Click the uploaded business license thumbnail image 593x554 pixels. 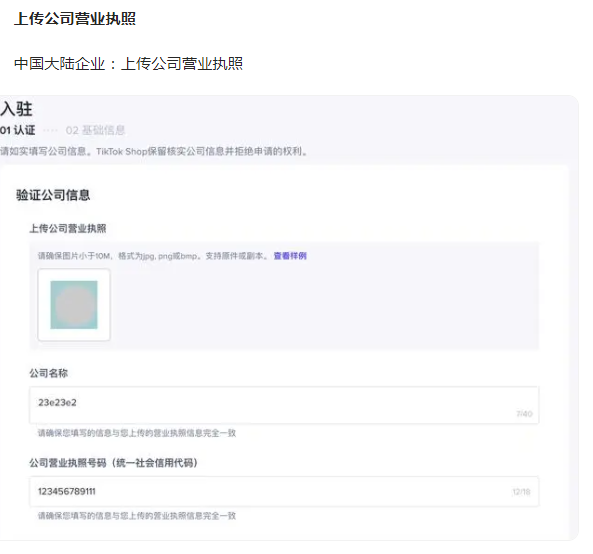click(x=74, y=305)
